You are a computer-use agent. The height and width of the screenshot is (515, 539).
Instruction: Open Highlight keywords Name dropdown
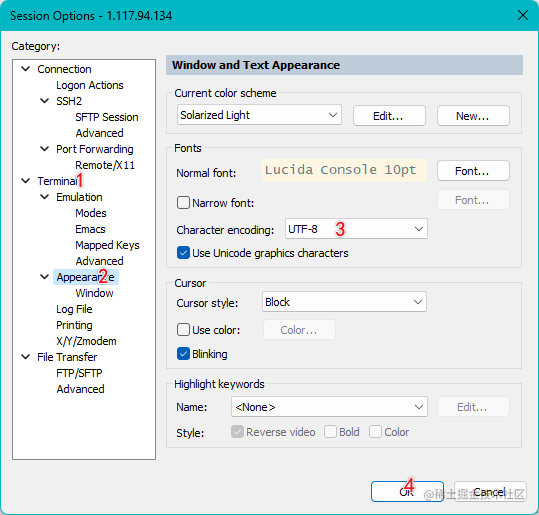(x=329, y=407)
